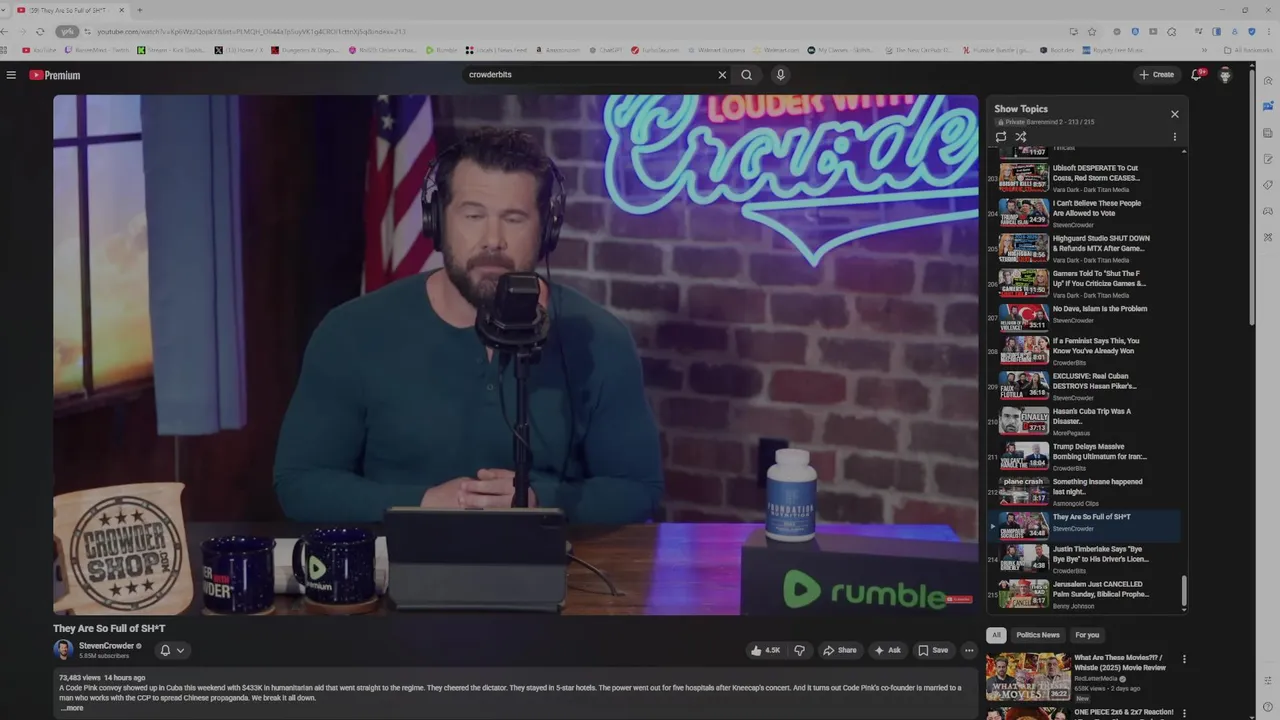Image resolution: width=1280 pixels, height=720 pixels.
Task: Open YouTube notifications bell
Action: pos(1196,75)
